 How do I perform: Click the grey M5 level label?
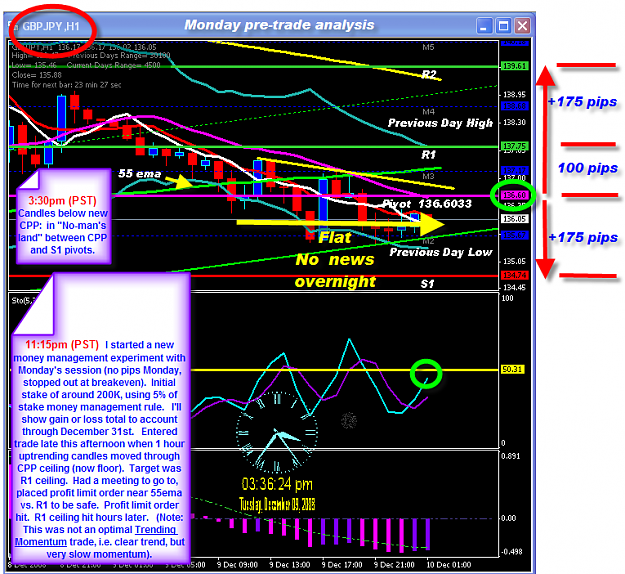(x=428, y=47)
